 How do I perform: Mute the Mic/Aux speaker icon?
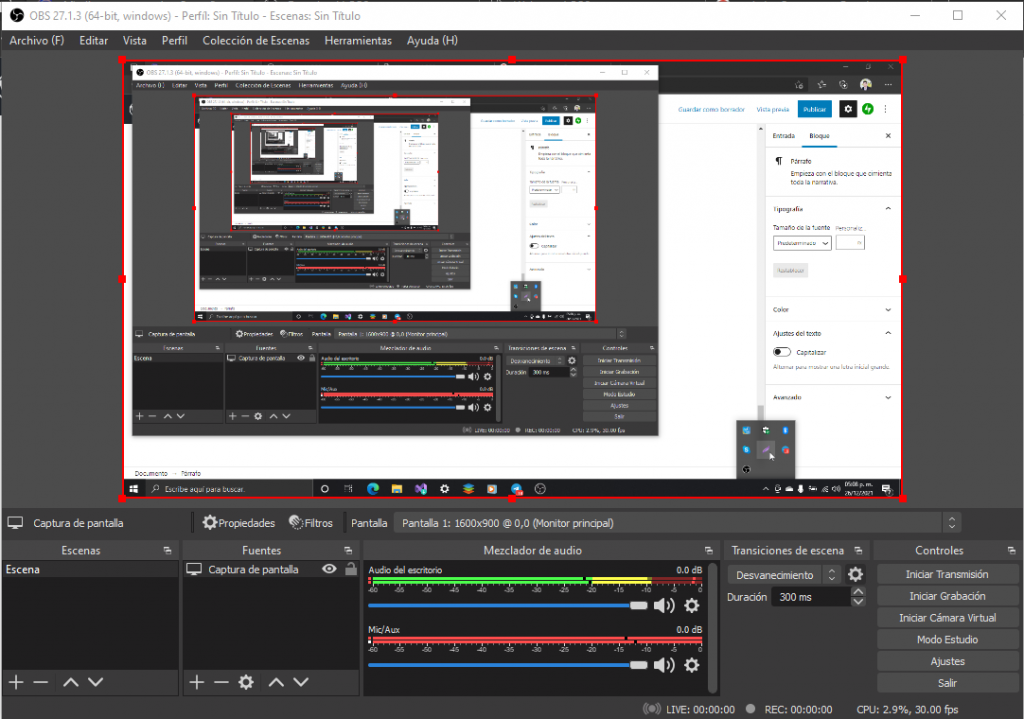pos(664,664)
